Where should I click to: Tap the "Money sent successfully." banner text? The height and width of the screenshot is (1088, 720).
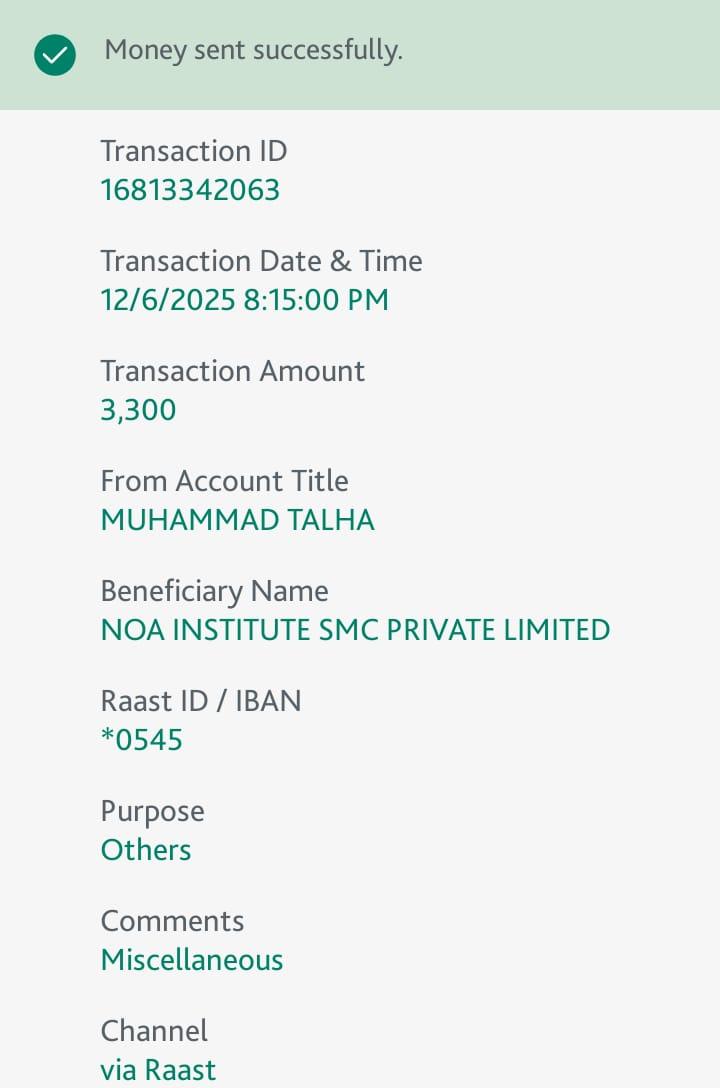253,50
